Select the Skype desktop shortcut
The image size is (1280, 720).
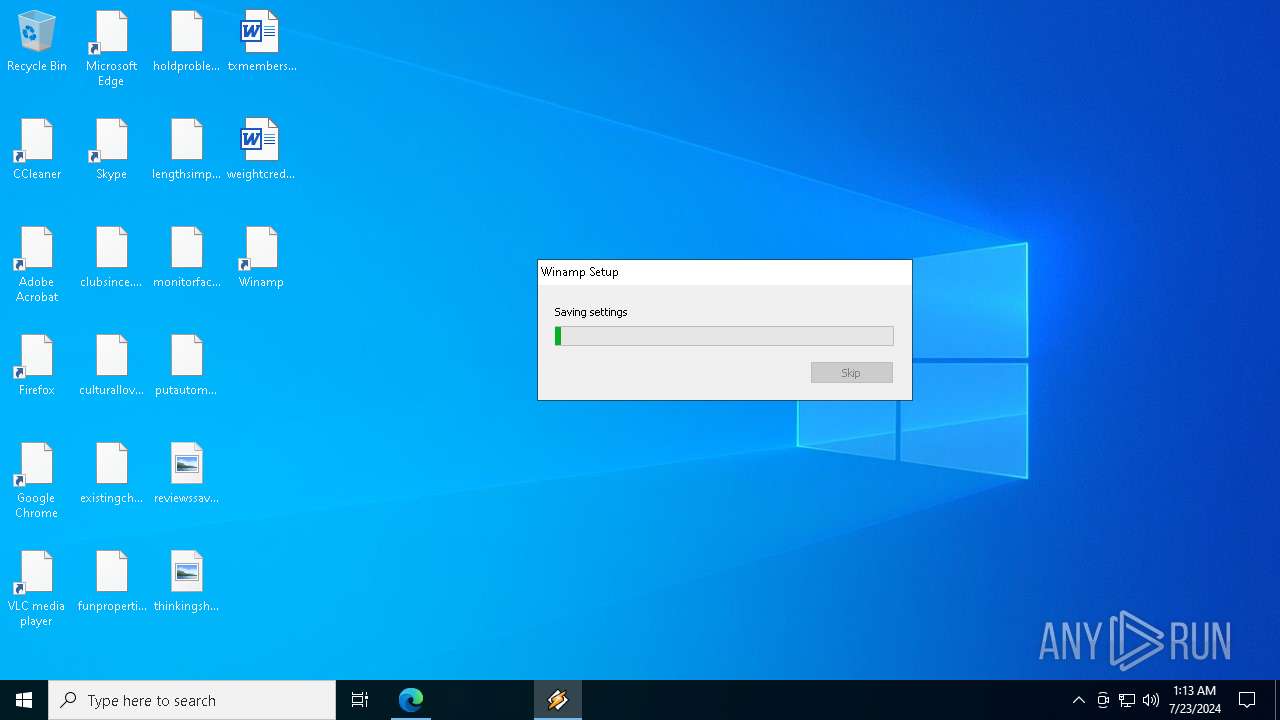point(111,150)
